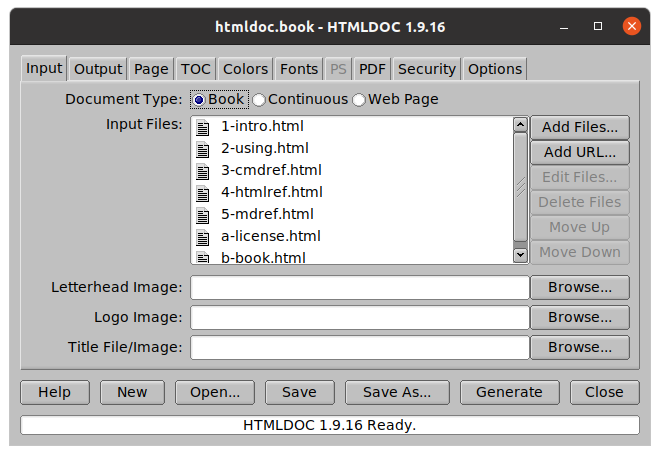The width and height of the screenshot is (660, 455).
Task: Open the Fonts tab
Action: coord(299,69)
